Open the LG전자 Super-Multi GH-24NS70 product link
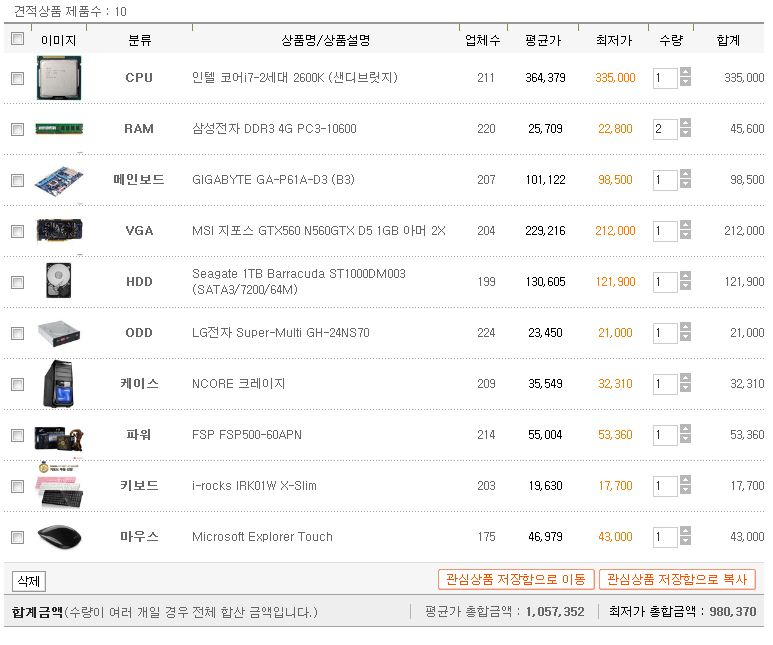This screenshot has width=773, height=645. tap(281, 333)
